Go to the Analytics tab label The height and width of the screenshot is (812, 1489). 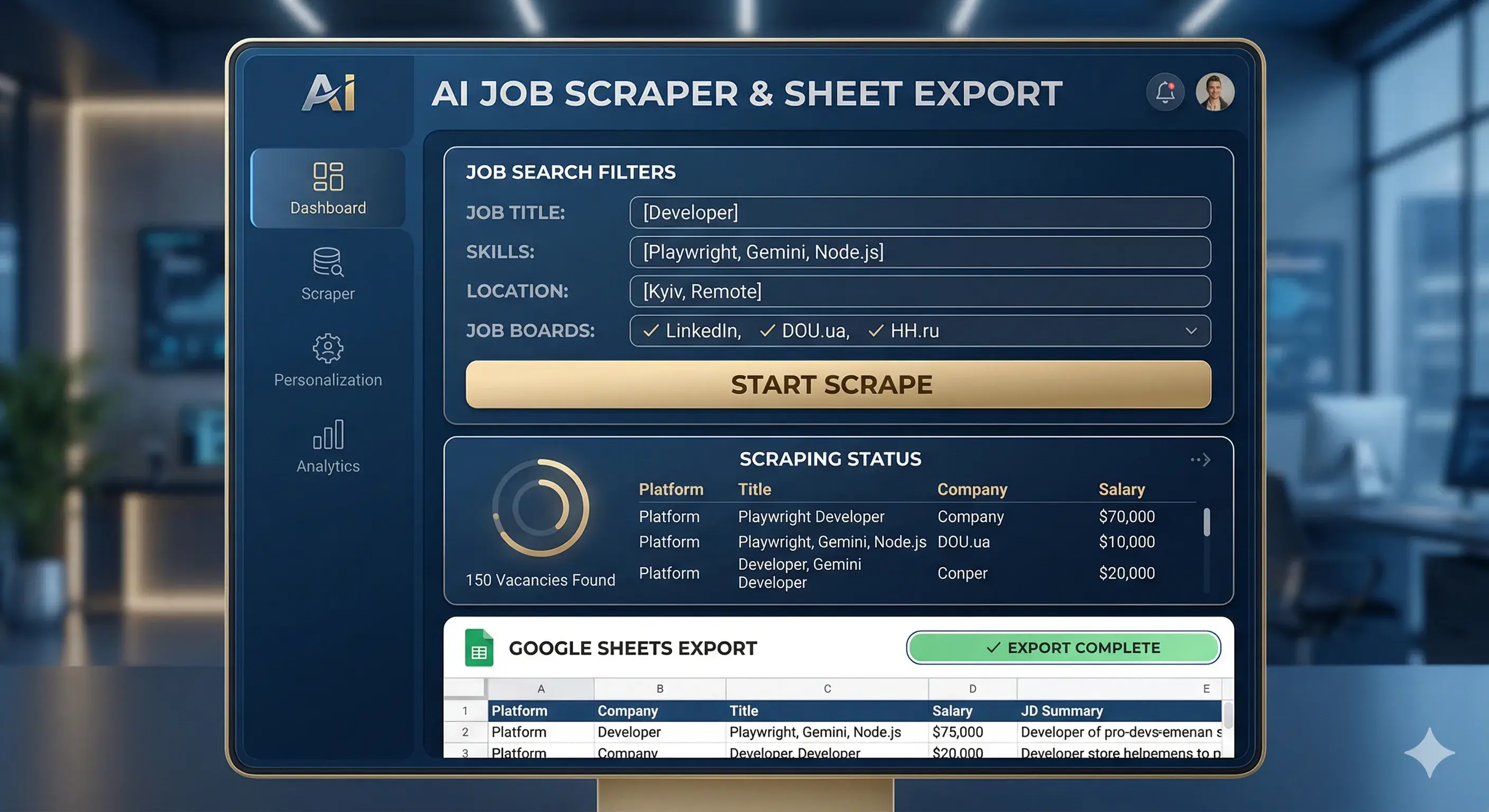tap(328, 466)
